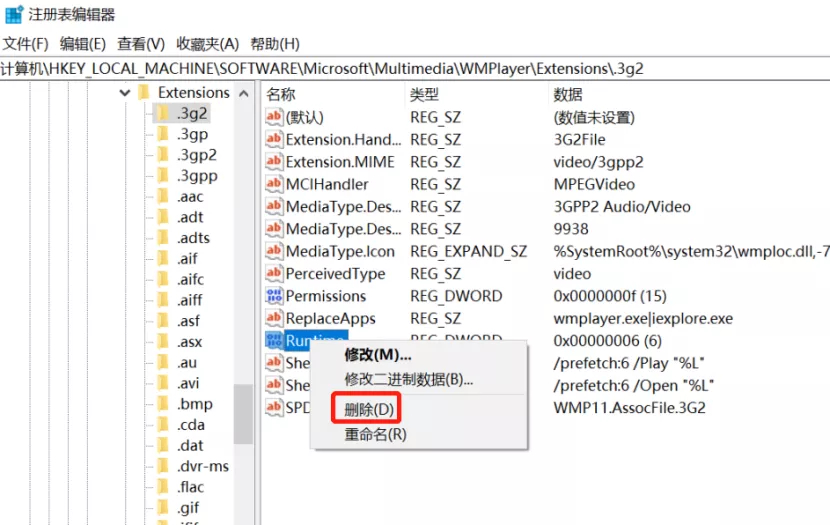830x525 pixels.
Task: Click the Runtime DWORD binary icon
Action: [x=274, y=341]
